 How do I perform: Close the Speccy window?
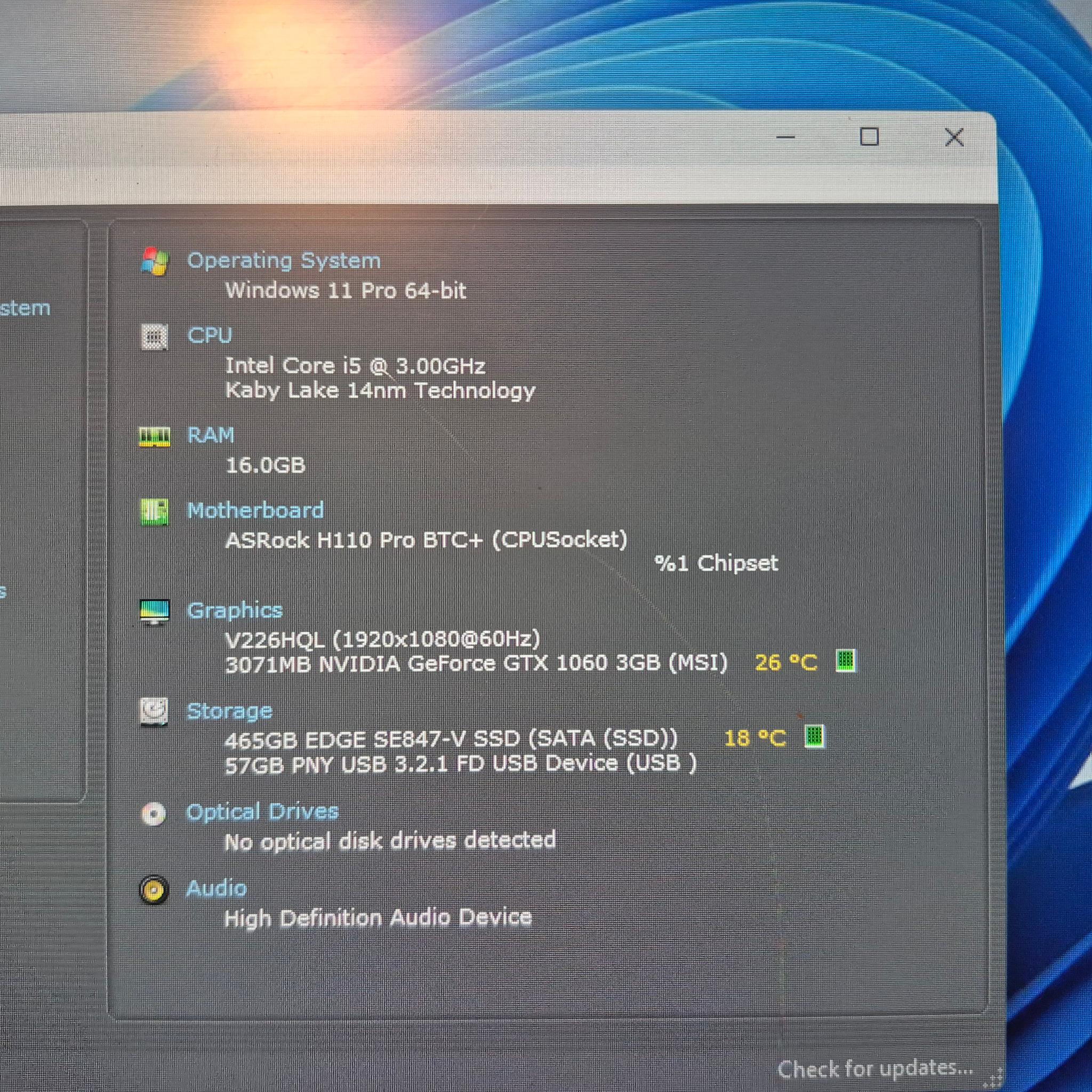pyautogui.click(x=954, y=137)
